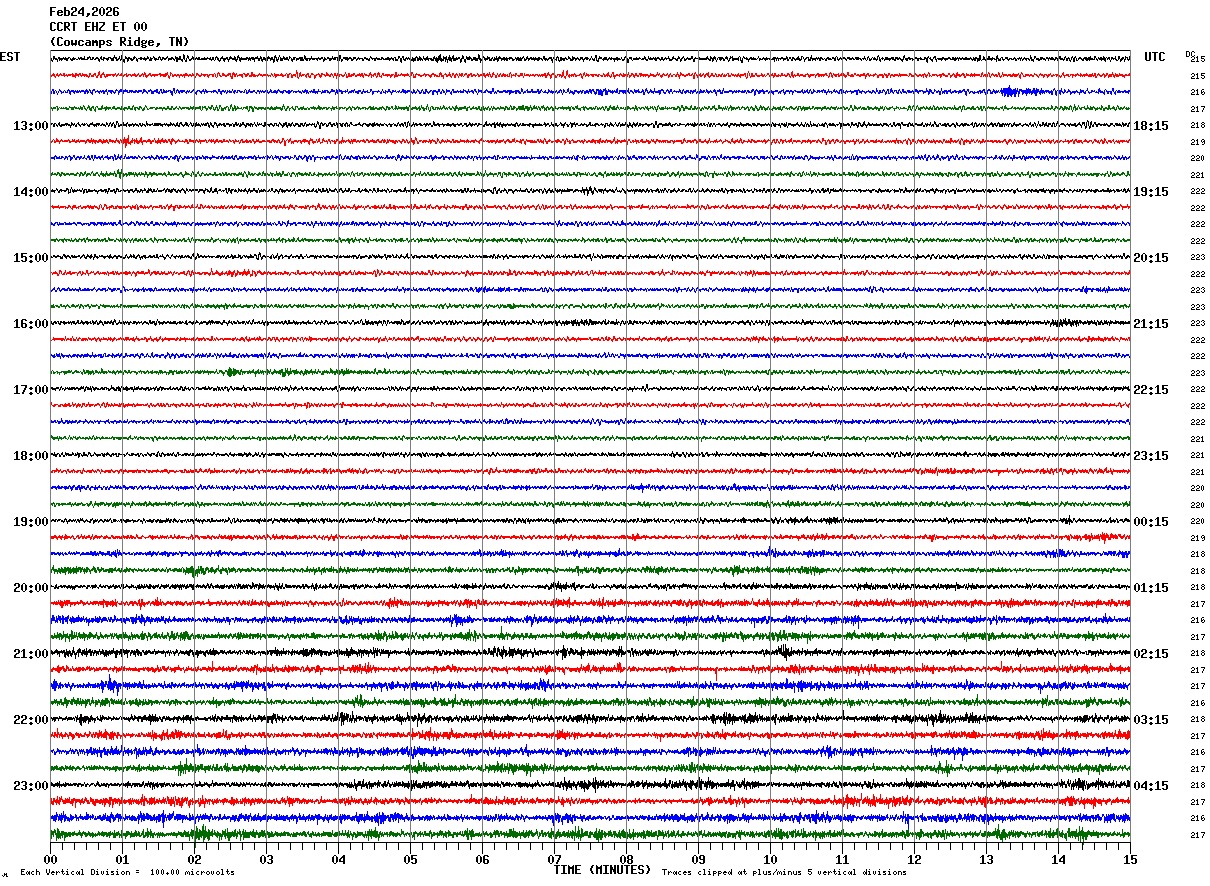
Task: Select the station code CCRT EHZ ET 00
Action: click(98, 27)
